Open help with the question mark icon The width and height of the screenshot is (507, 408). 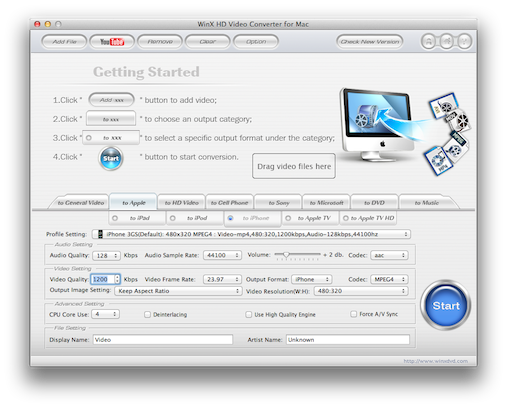click(465, 41)
